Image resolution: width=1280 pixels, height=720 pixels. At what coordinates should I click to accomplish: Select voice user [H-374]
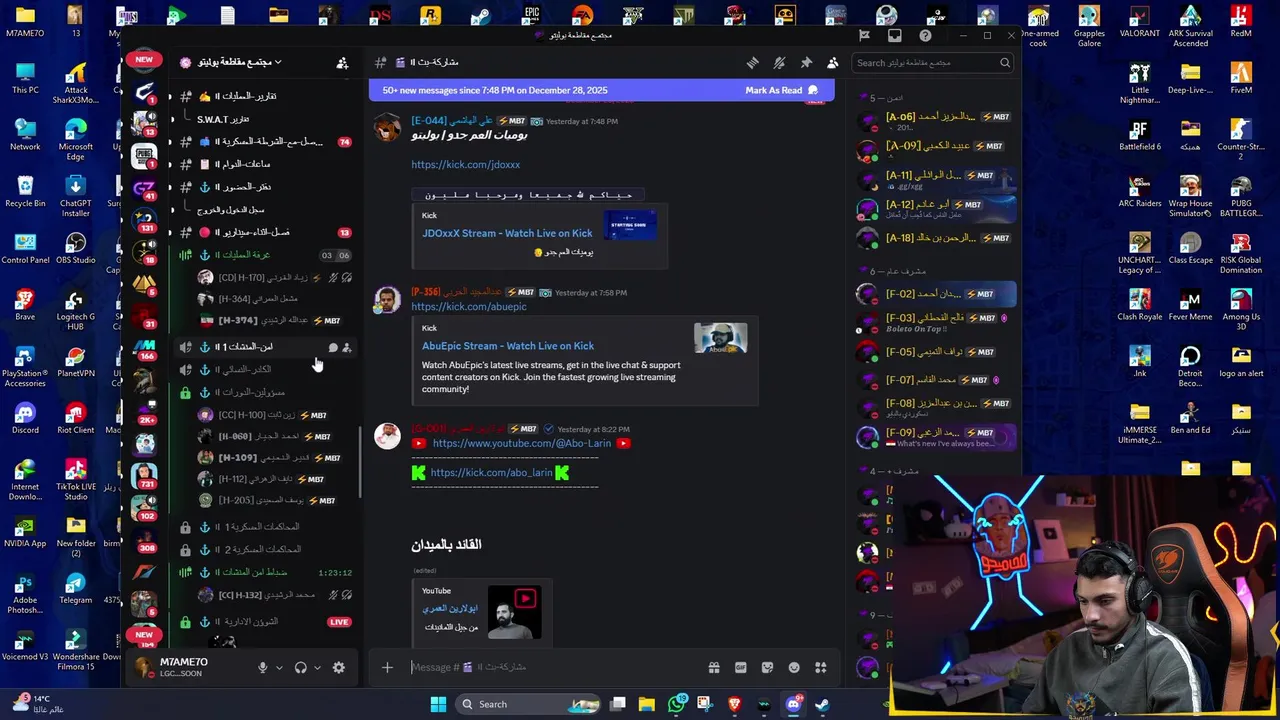pyautogui.click(x=274, y=320)
